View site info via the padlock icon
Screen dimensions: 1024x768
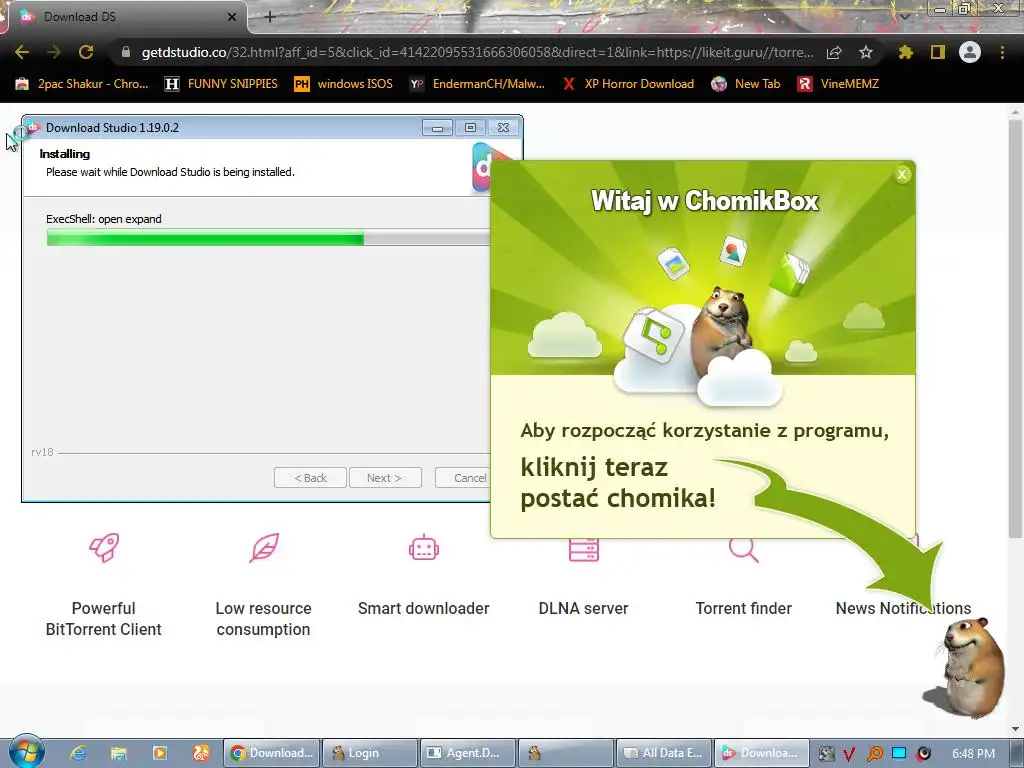[x=126, y=52]
